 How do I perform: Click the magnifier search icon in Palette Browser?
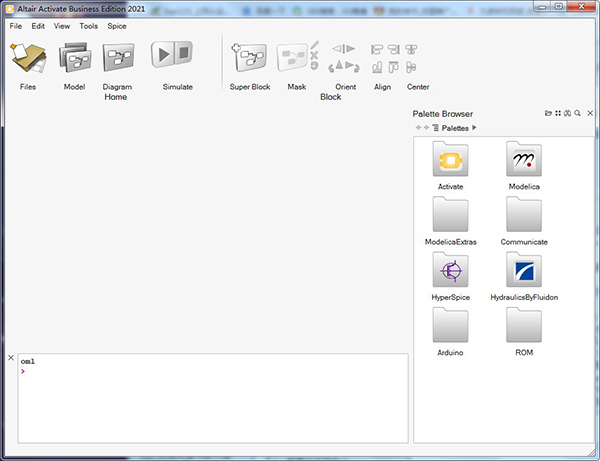pos(577,113)
